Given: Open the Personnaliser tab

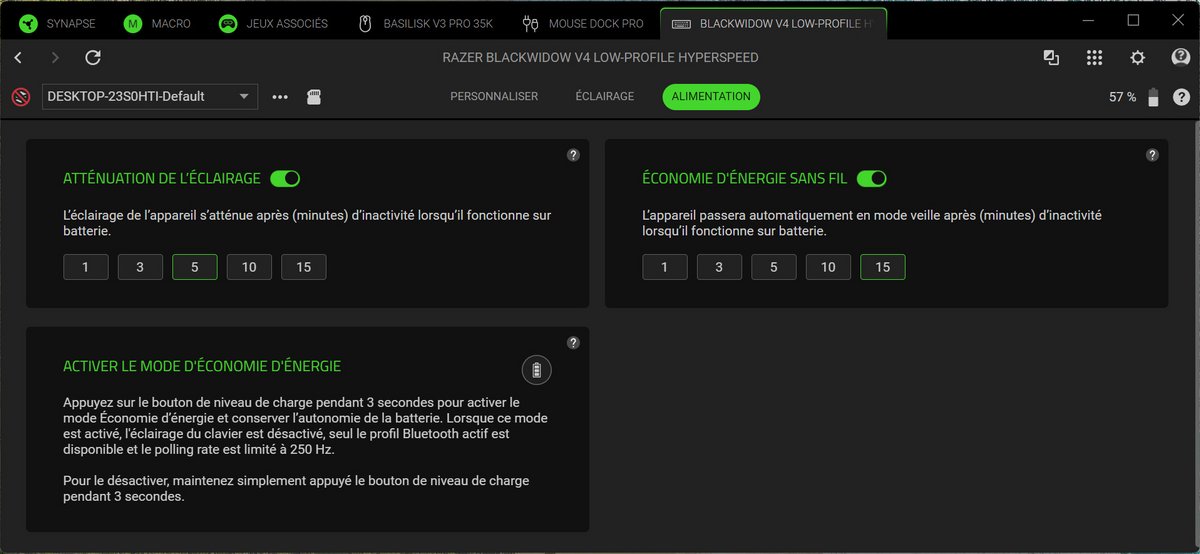Looking at the screenshot, I should (494, 97).
